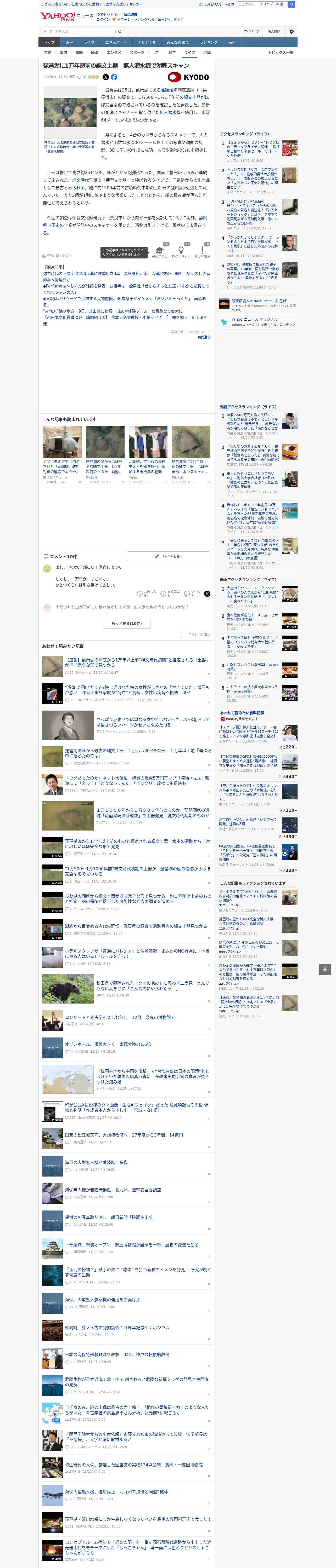Click the 共同通信 source link
The height and width of the screenshot is (1568, 336).
click(204, 337)
